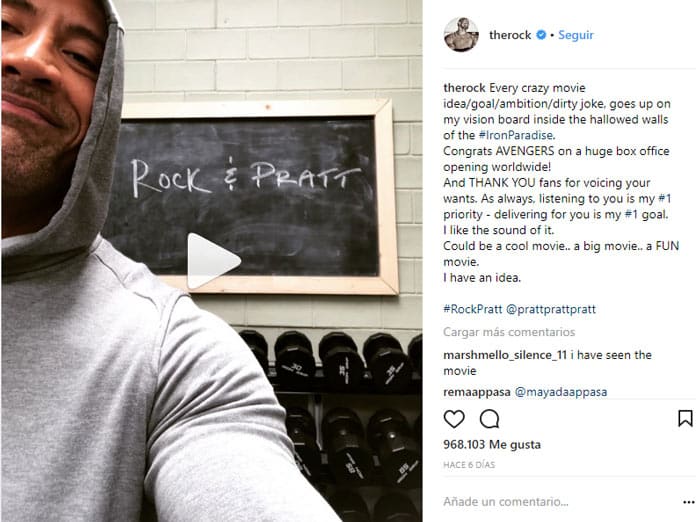Screen dimensions: 700x522
Task: Open marshmello_silence_11 commenter profile
Action: click(505, 355)
